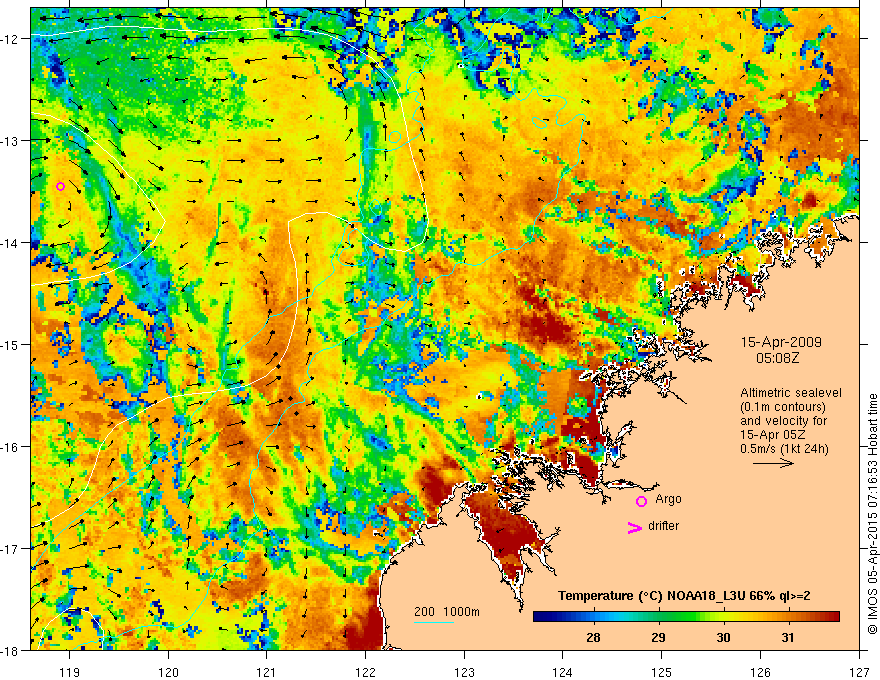880x680 pixels.
Task: Click the longitude axis label 124
Action: [563, 672]
